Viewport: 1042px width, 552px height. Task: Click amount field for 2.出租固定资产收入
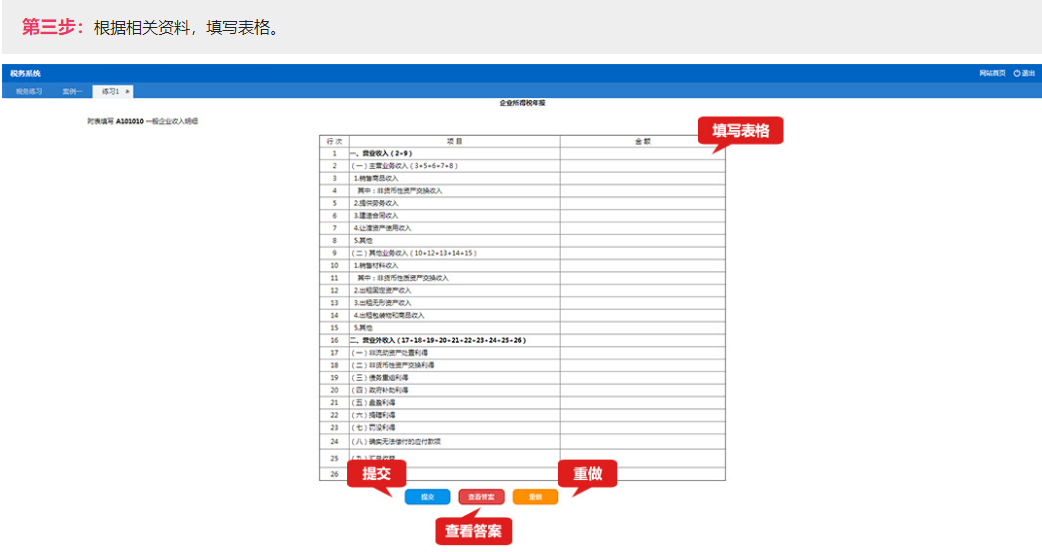(x=643, y=290)
